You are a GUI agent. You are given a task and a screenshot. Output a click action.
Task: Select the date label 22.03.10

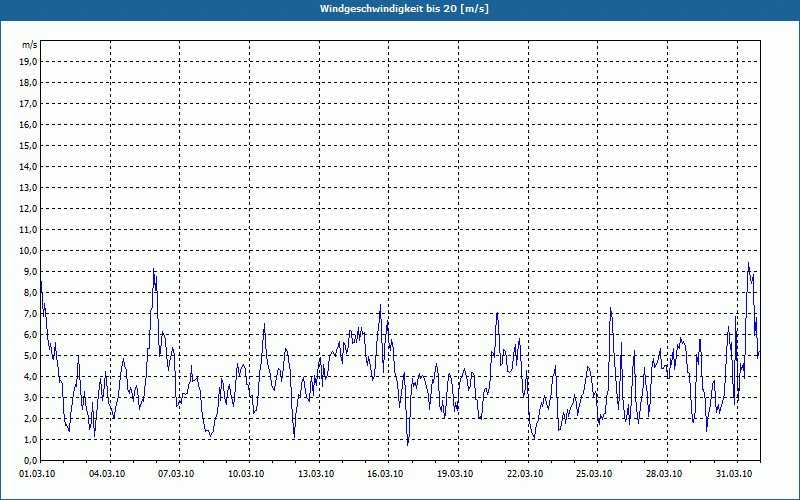[x=525, y=474]
